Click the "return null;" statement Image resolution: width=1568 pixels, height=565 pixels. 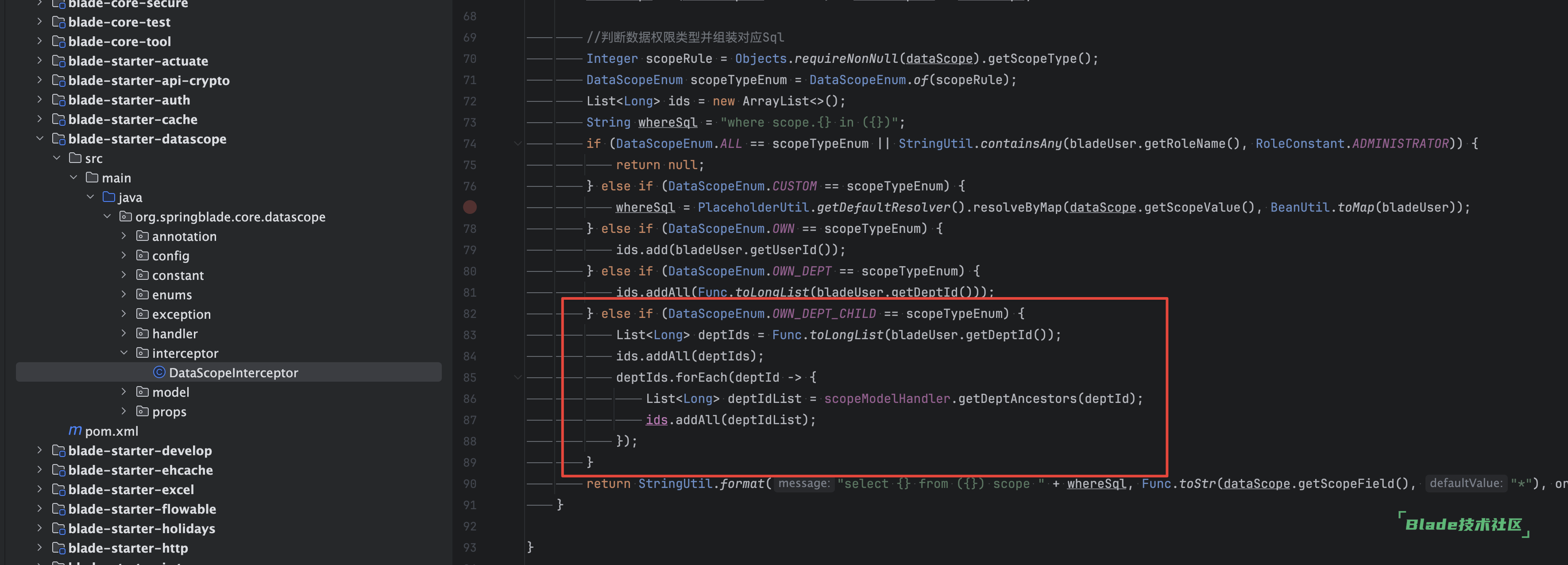pyautogui.click(x=660, y=165)
